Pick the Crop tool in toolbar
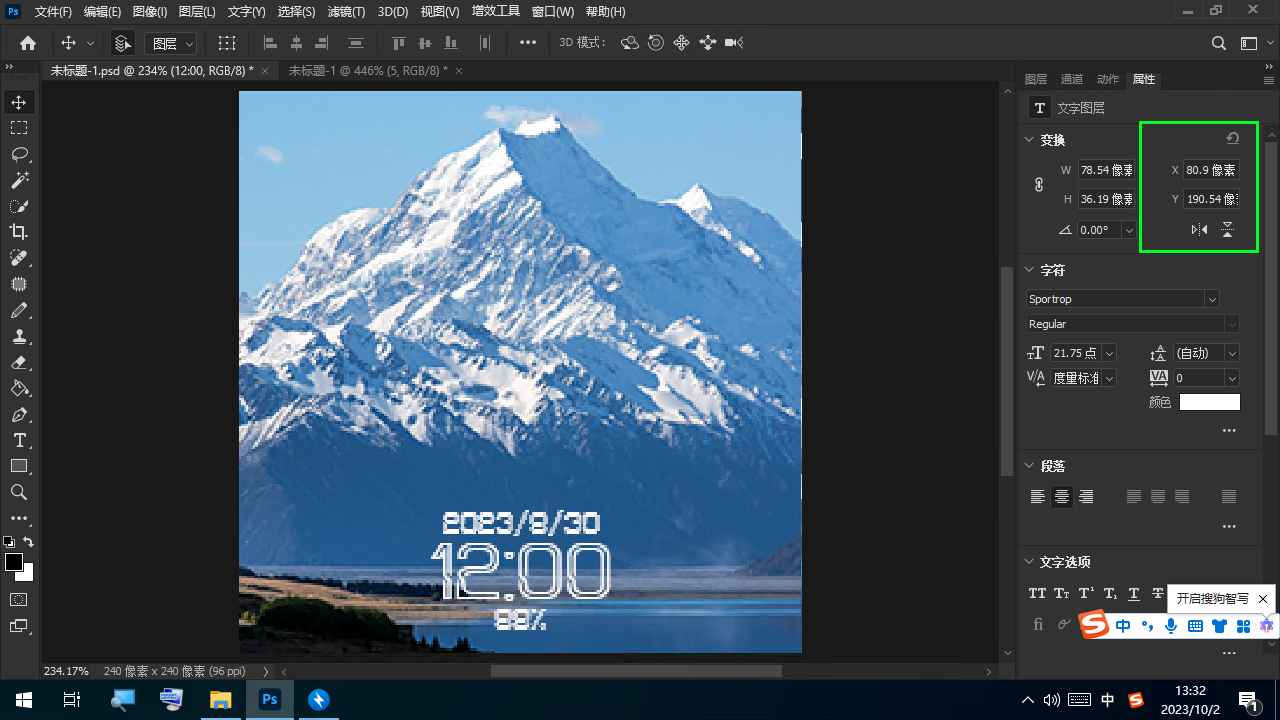The height and width of the screenshot is (720, 1280). [19, 232]
